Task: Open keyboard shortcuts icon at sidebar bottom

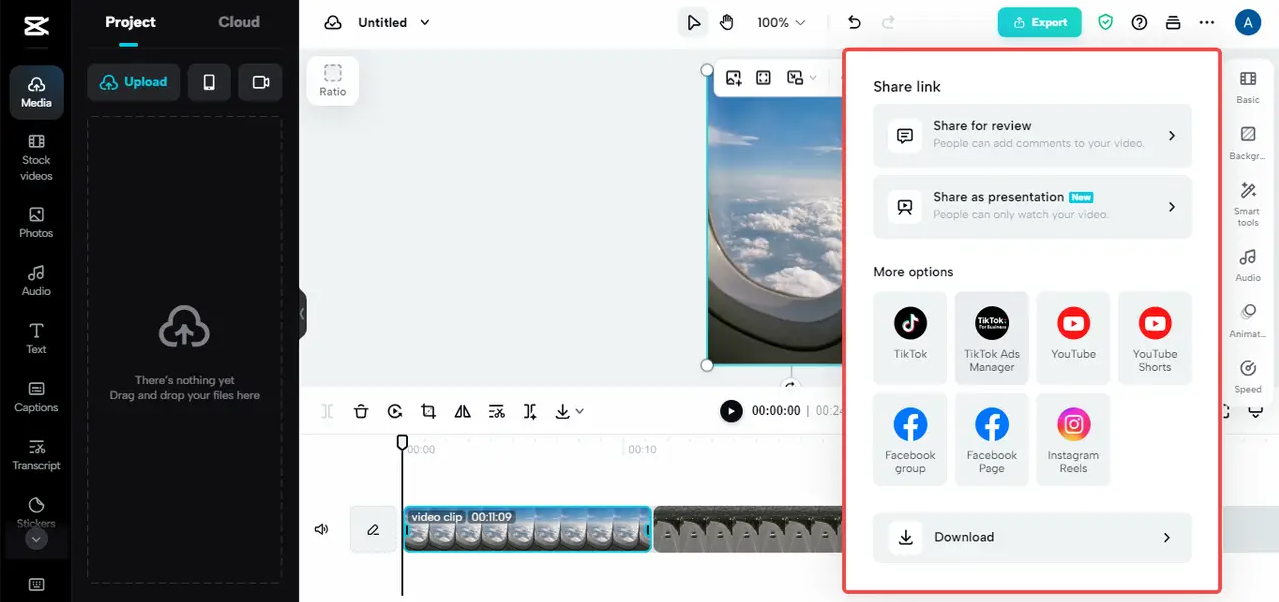Action: [x=36, y=585]
